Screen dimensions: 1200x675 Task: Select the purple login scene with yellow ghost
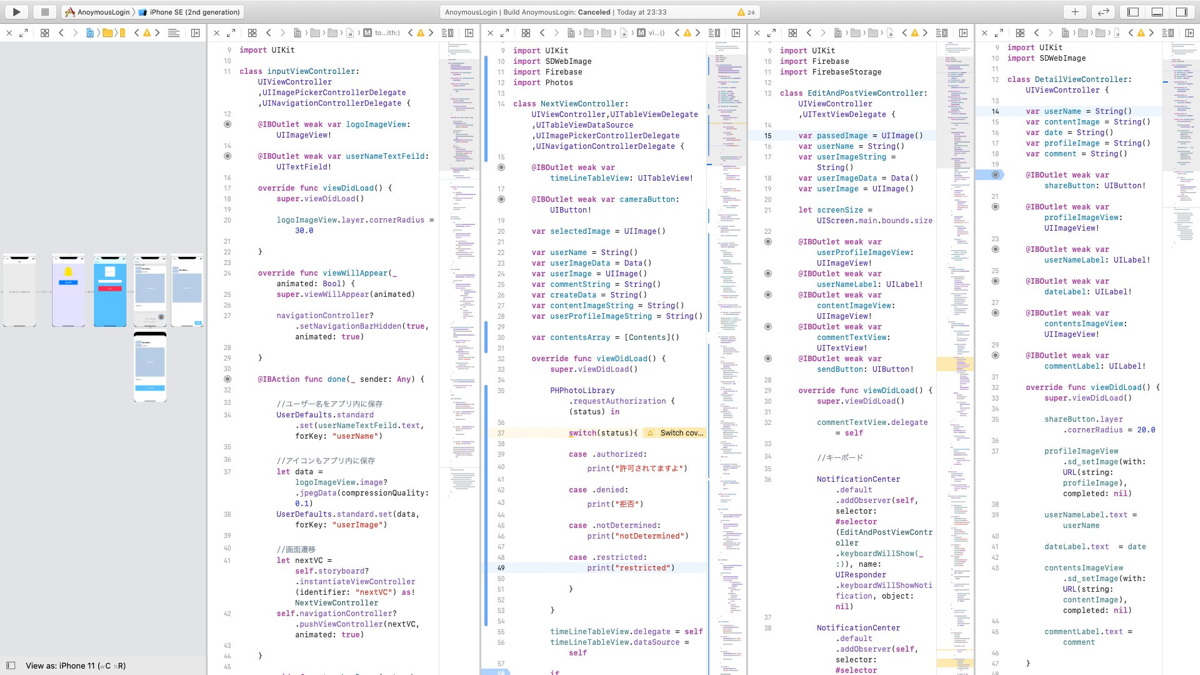tap(68, 290)
